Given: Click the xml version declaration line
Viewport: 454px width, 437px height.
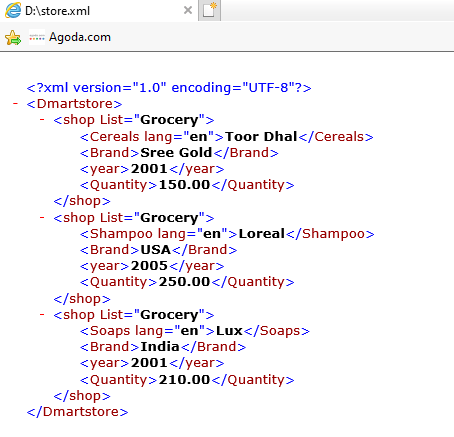Looking at the screenshot, I should (169, 88).
